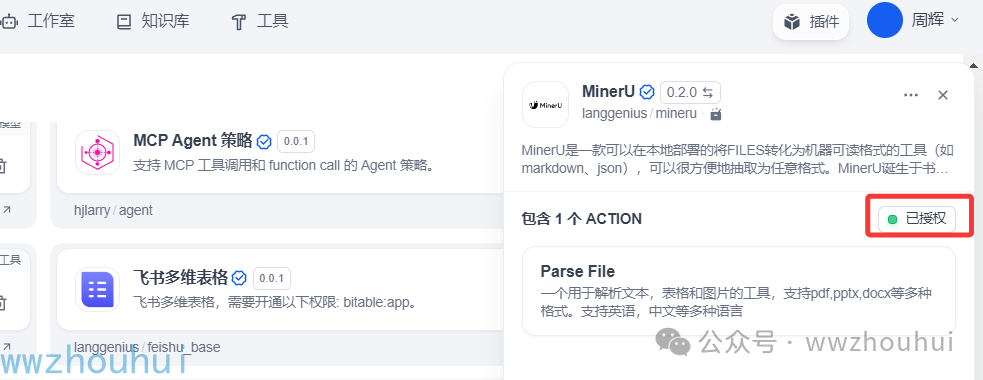Click the 飞书多维表格 plugin logo
This screenshot has height=380, width=983.
[97, 289]
